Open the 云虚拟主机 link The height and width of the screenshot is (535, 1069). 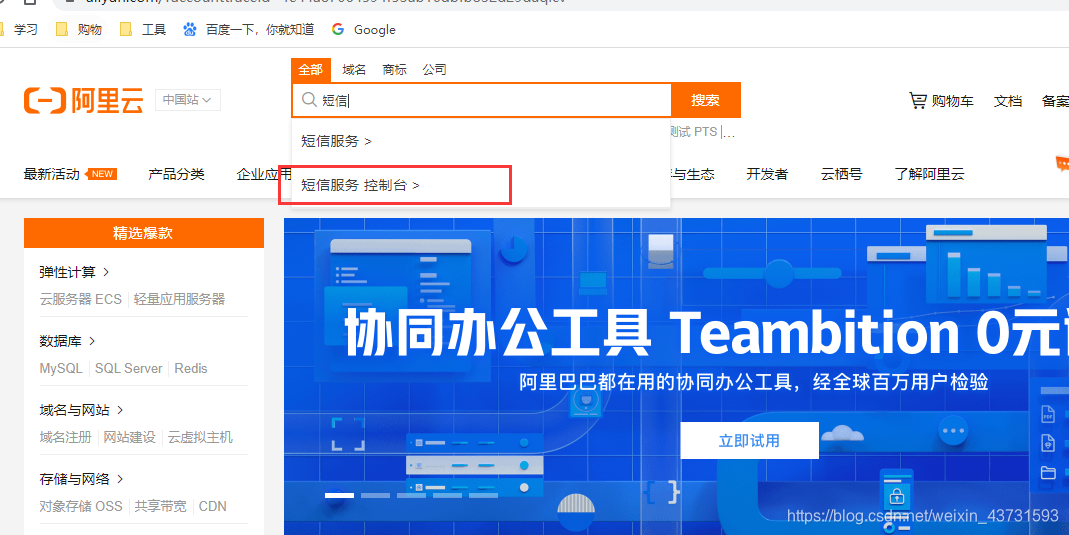coord(200,437)
